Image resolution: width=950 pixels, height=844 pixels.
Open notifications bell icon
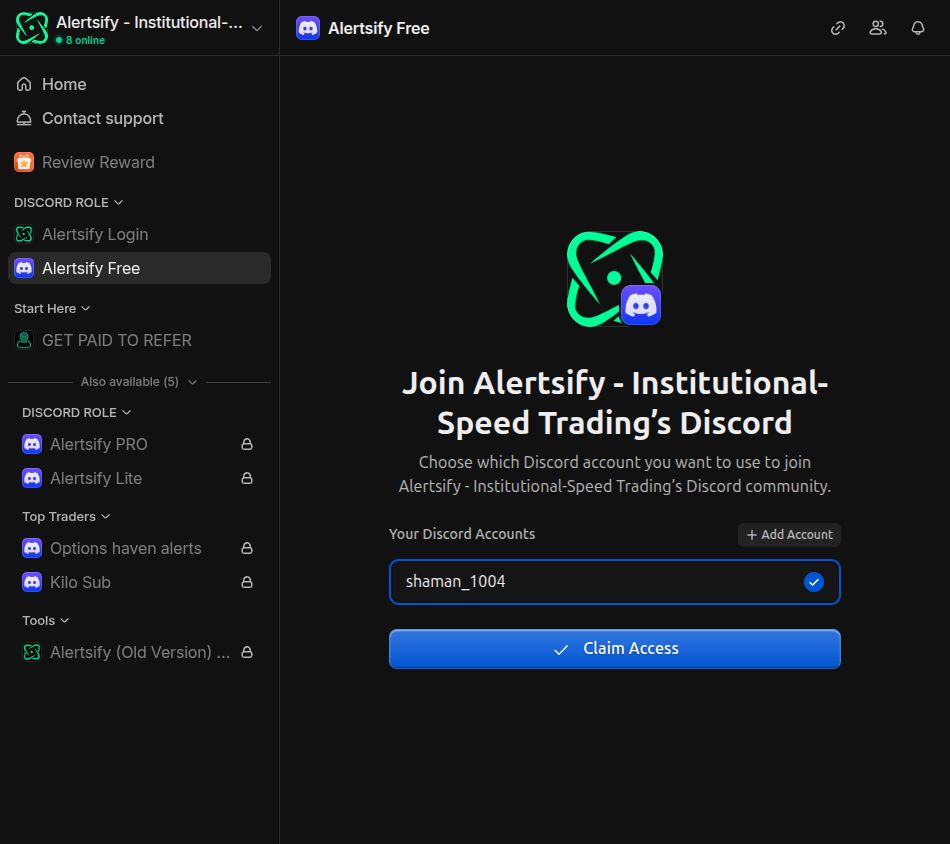click(x=918, y=28)
